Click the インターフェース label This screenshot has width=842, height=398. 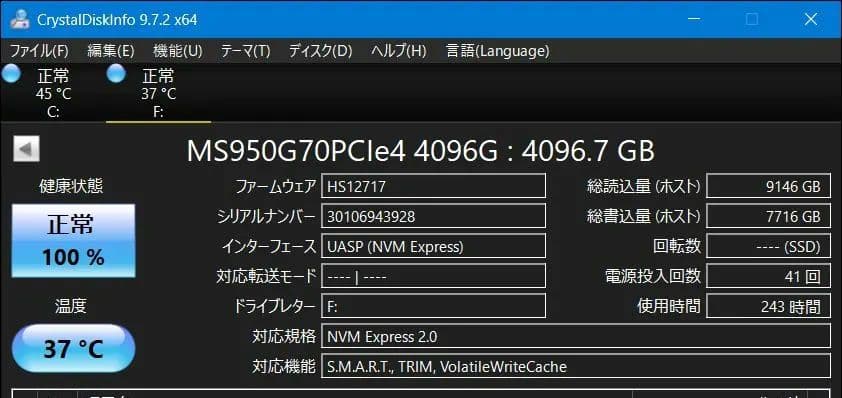270,247
